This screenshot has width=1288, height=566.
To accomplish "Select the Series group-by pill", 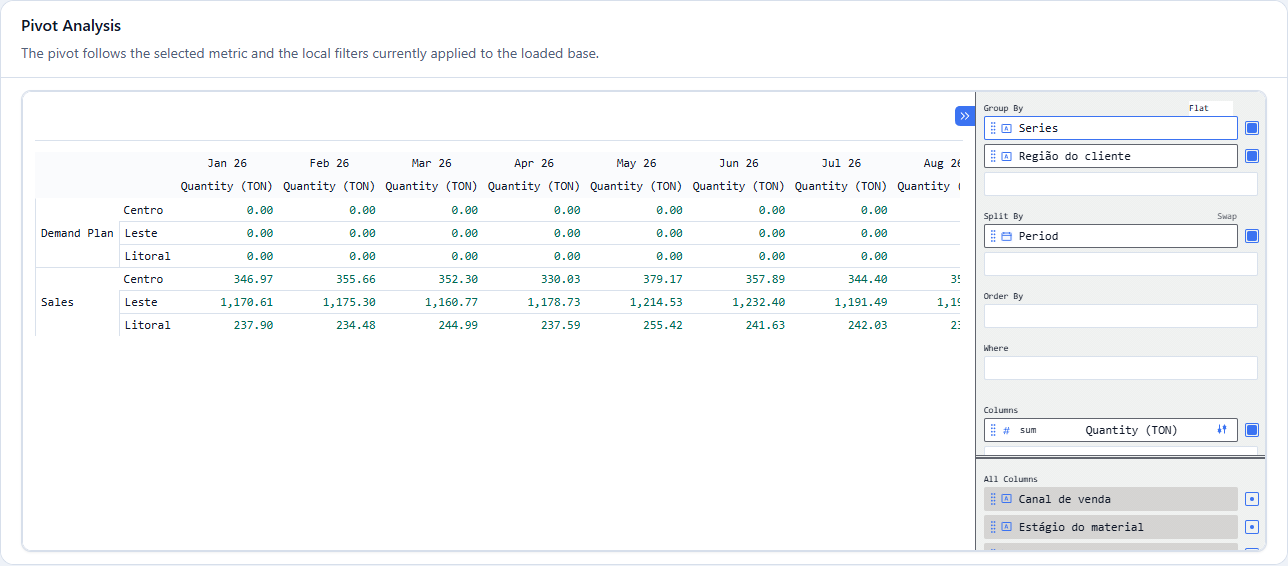I will [x=1111, y=128].
